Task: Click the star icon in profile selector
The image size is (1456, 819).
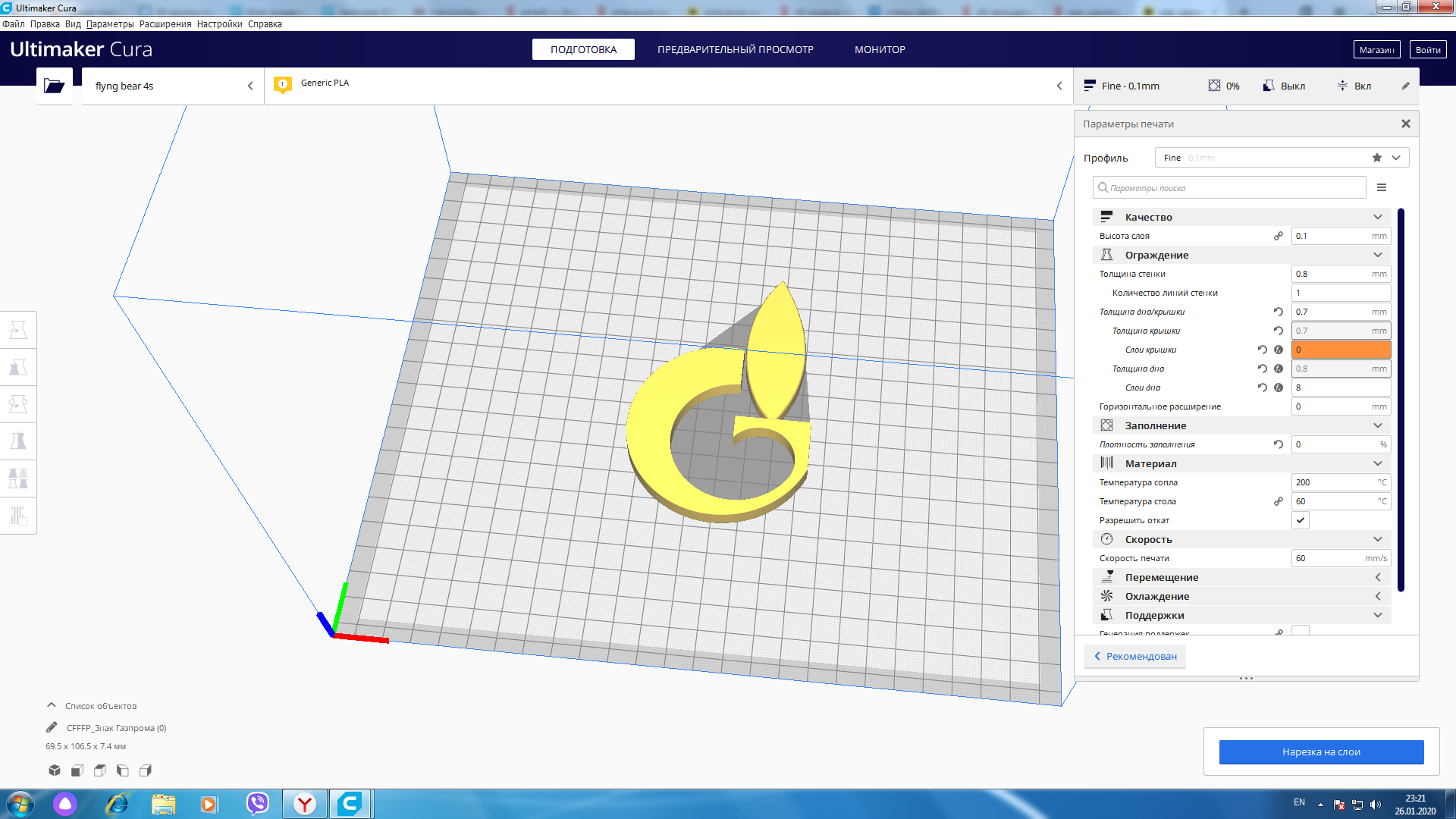Action: pyautogui.click(x=1377, y=158)
